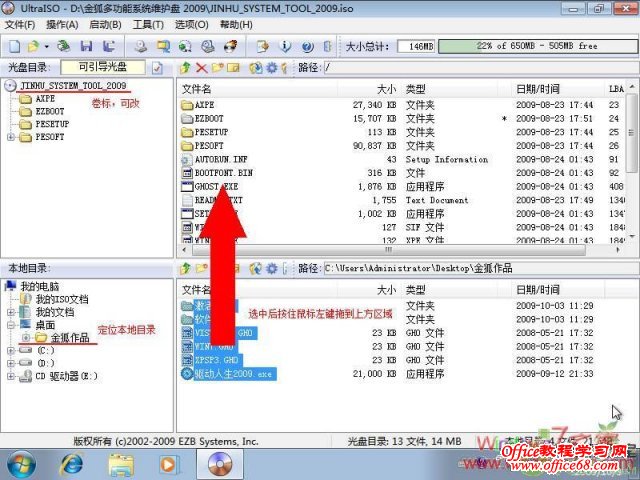Click the Mount to virtual drive icon
The width and height of the screenshot is (640, 480).
(x=208, y=46)
